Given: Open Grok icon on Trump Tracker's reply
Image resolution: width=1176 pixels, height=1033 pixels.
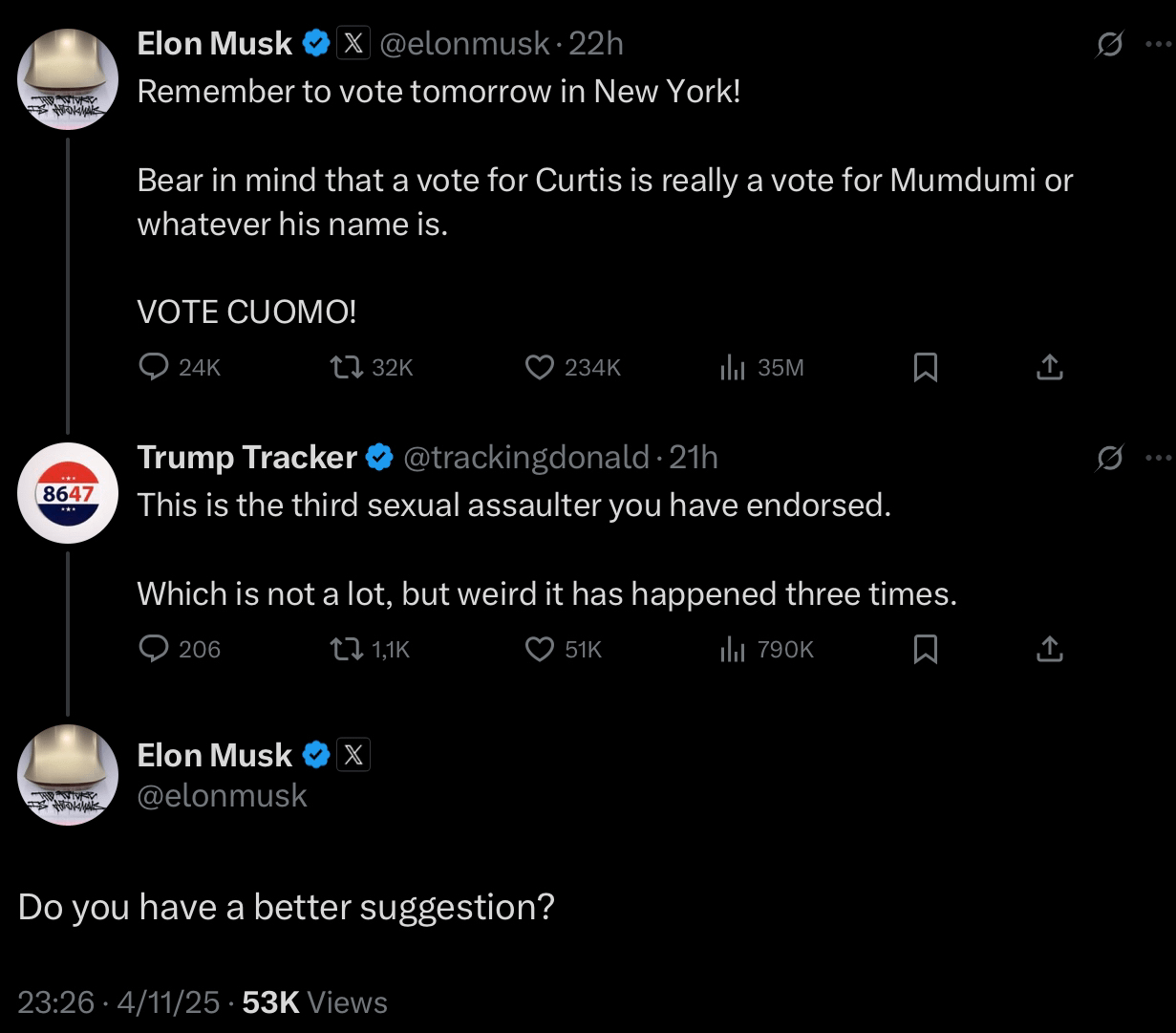Looking at the screenshot, I should 1110,459.
